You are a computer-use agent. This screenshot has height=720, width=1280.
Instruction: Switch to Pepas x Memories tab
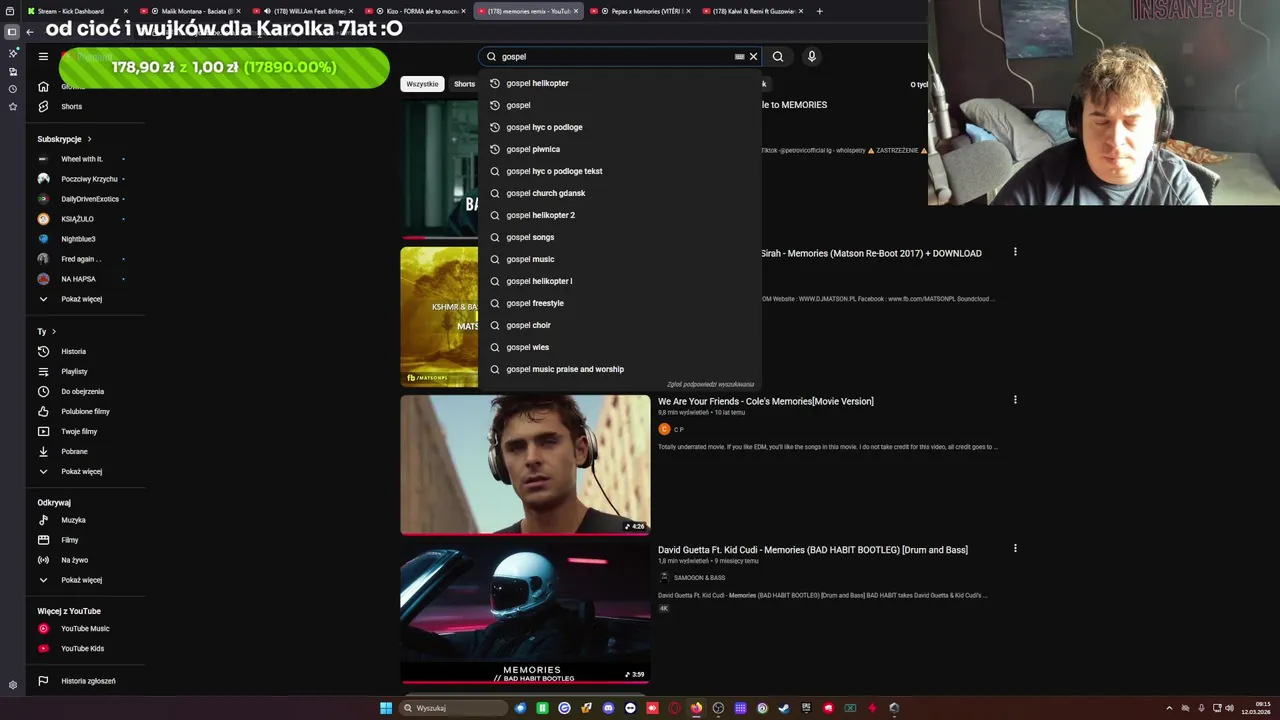640,11
